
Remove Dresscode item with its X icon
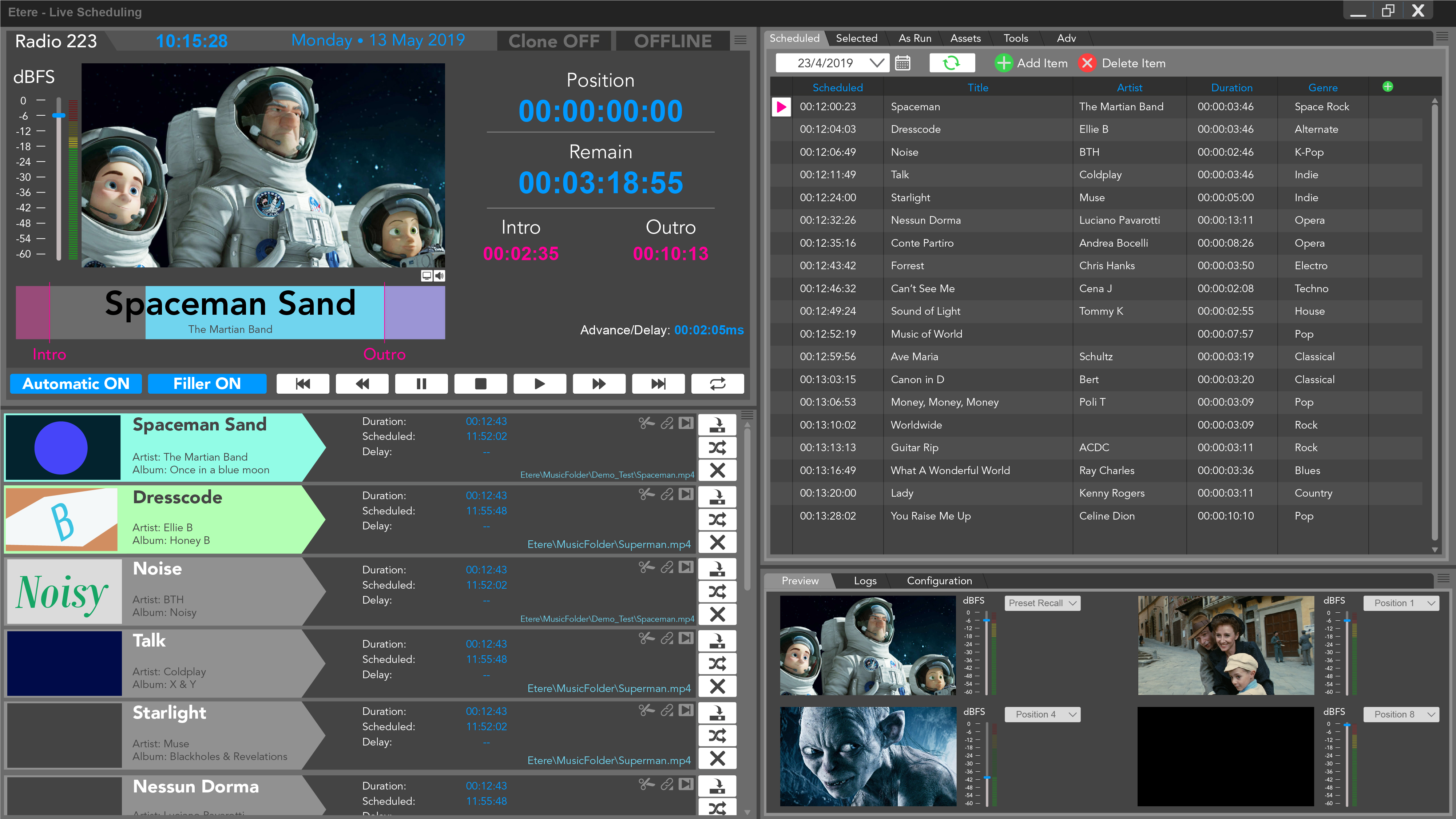717,542
